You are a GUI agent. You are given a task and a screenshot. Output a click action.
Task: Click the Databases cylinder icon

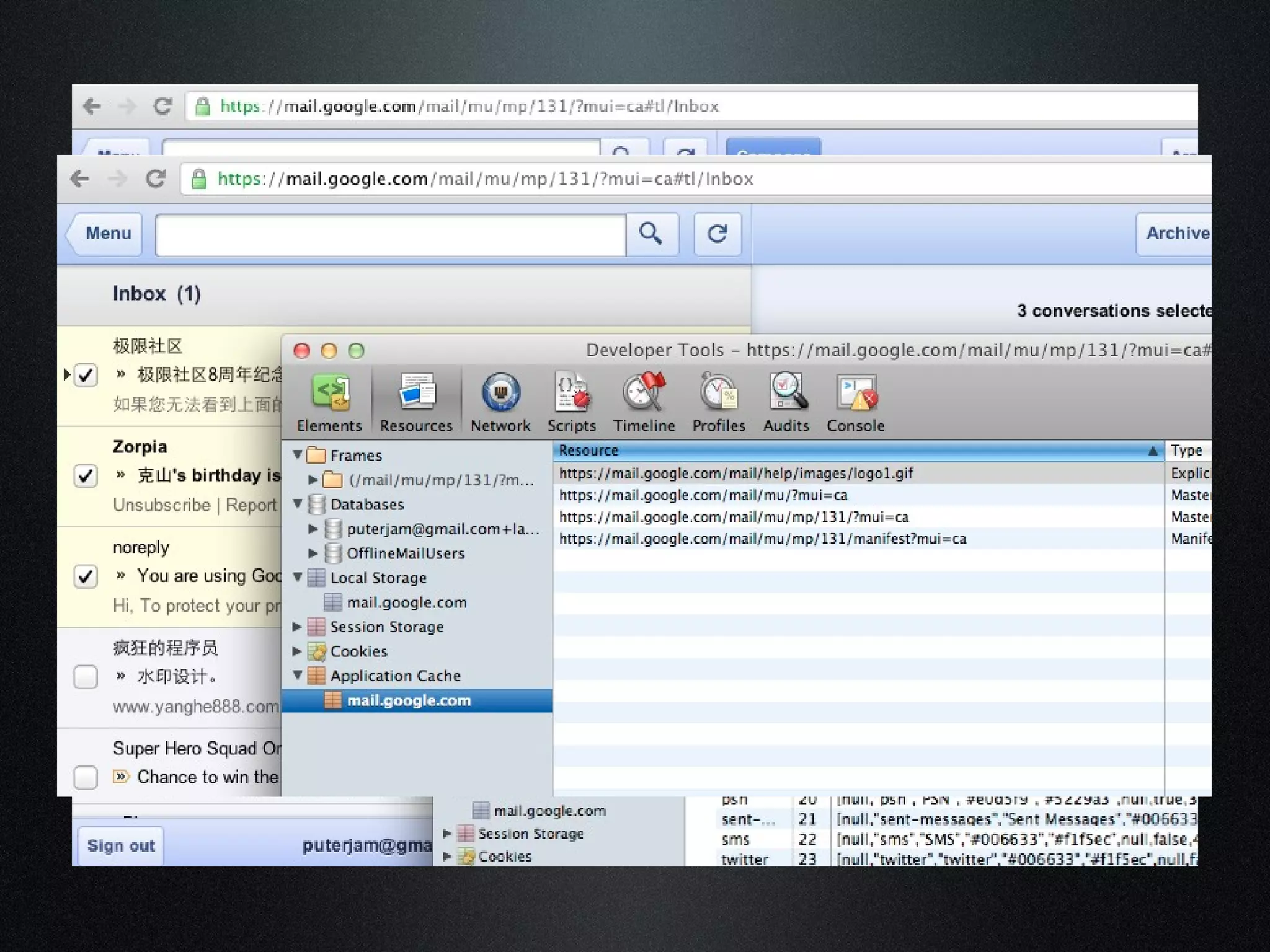point(316,505)
